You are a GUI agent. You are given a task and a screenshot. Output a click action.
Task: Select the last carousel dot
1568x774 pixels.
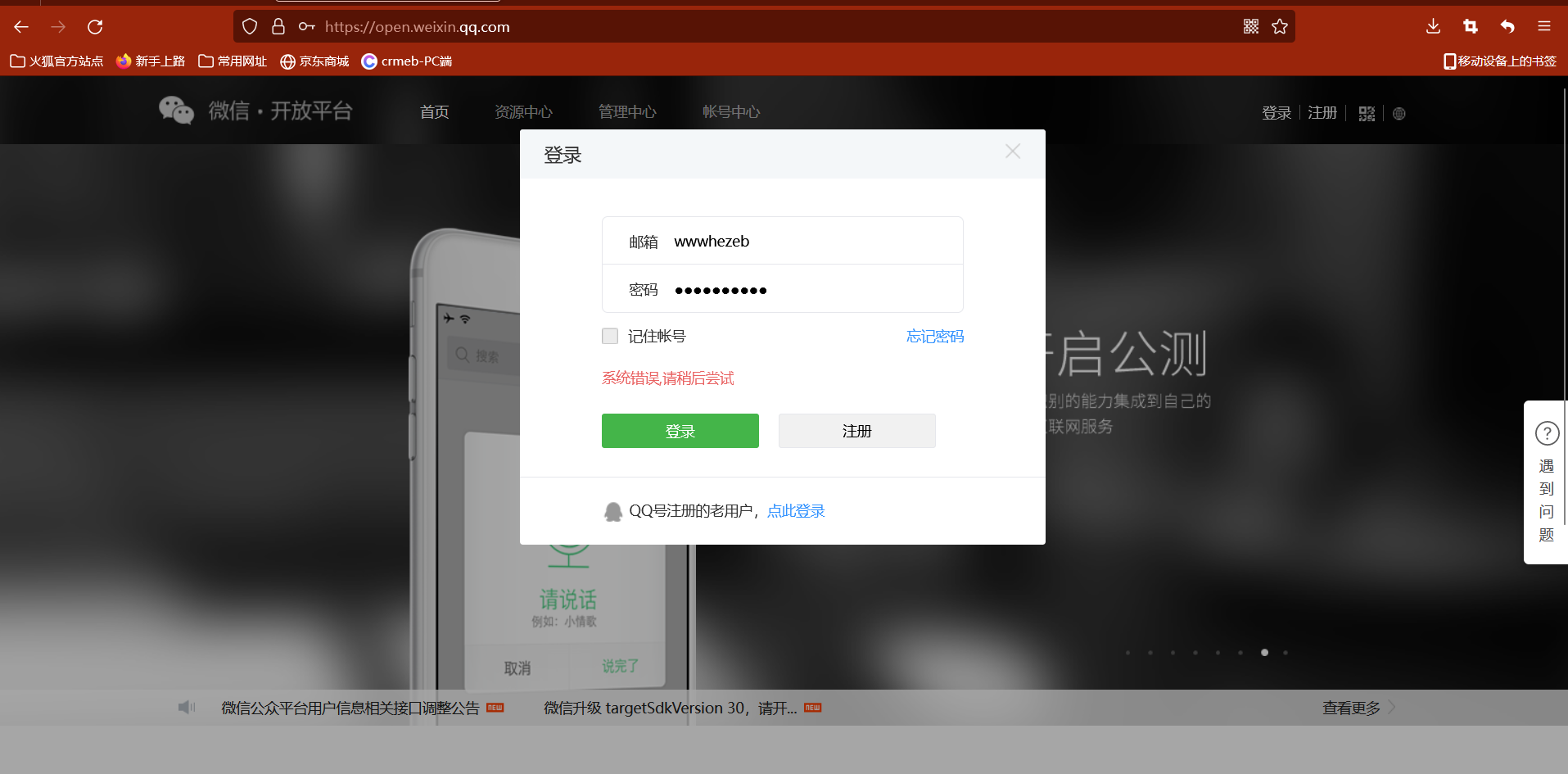[x=1286, y=653]
